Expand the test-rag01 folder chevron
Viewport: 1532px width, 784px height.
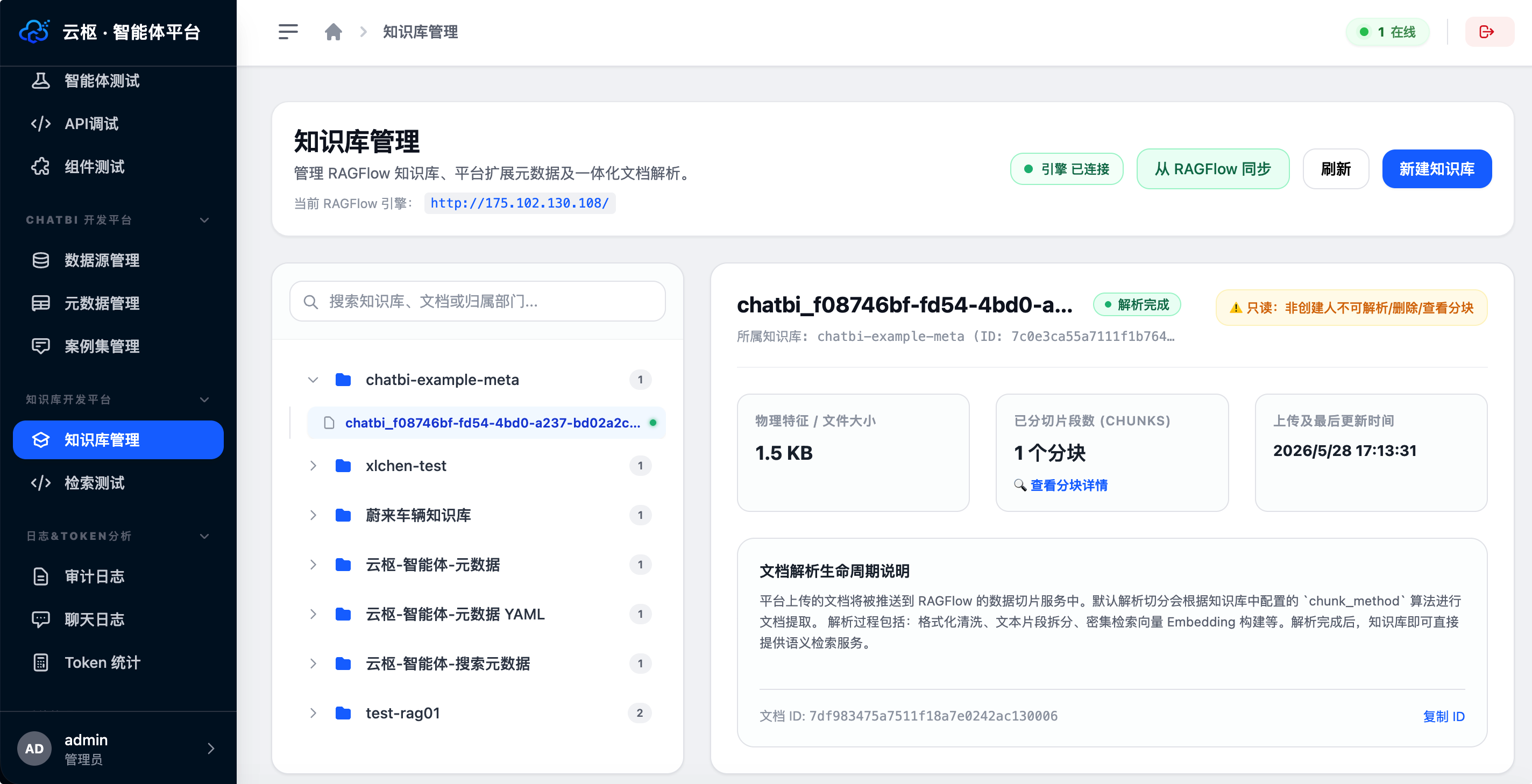click(313, 712)
